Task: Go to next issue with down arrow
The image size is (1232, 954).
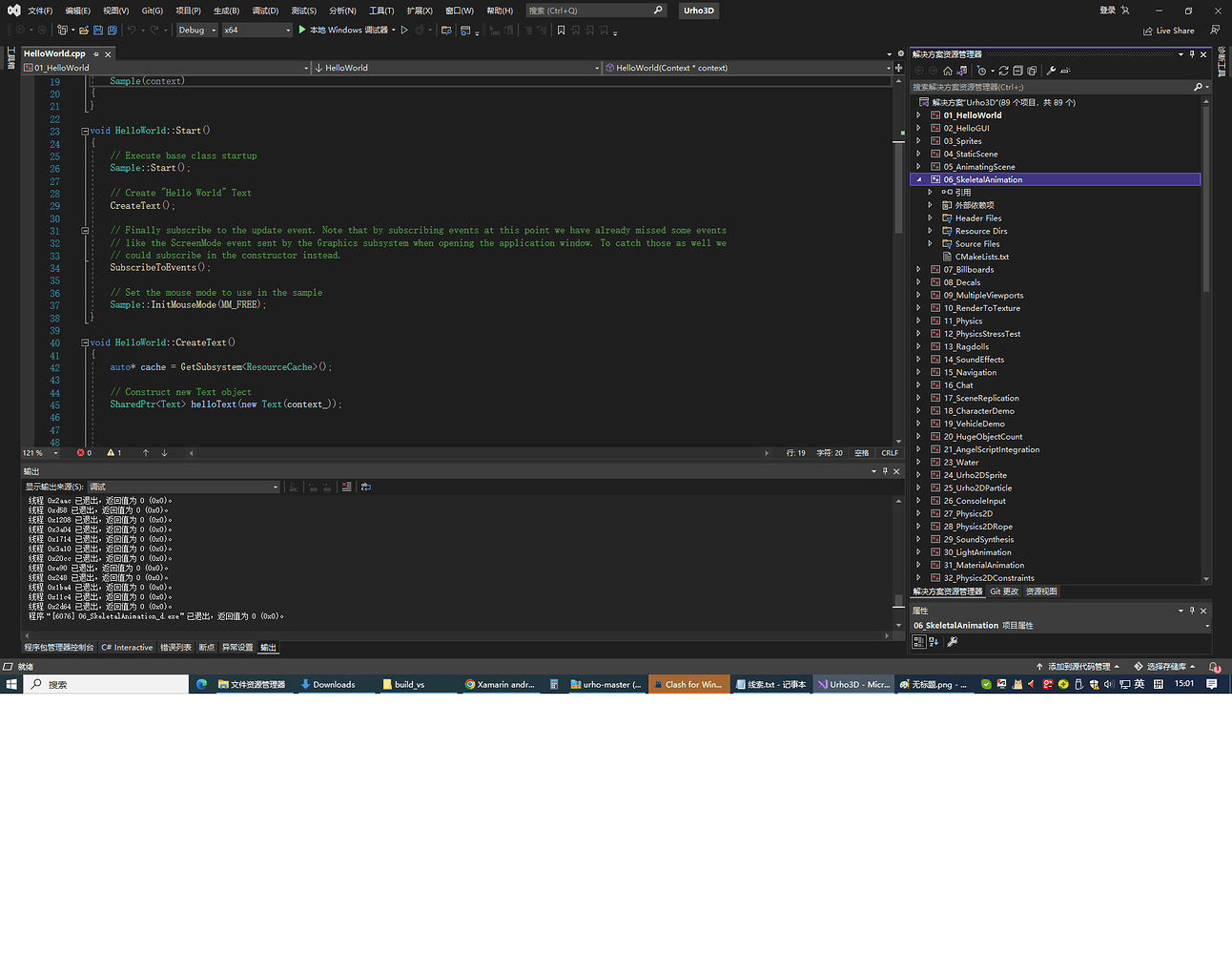Action: [x=164, y=452]
